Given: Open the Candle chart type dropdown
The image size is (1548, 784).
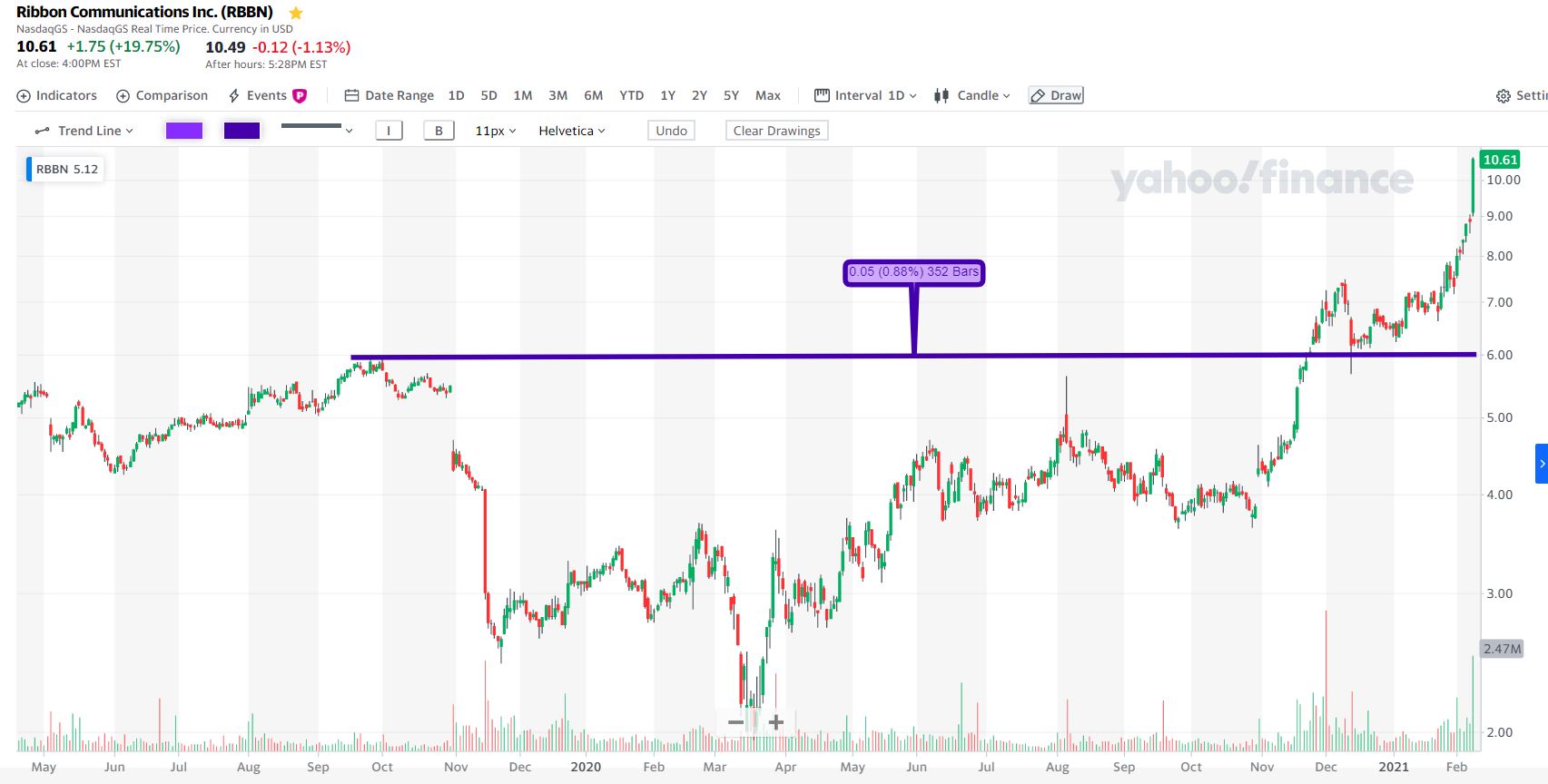Looking at the screenshot, I should tap(972, 95).
